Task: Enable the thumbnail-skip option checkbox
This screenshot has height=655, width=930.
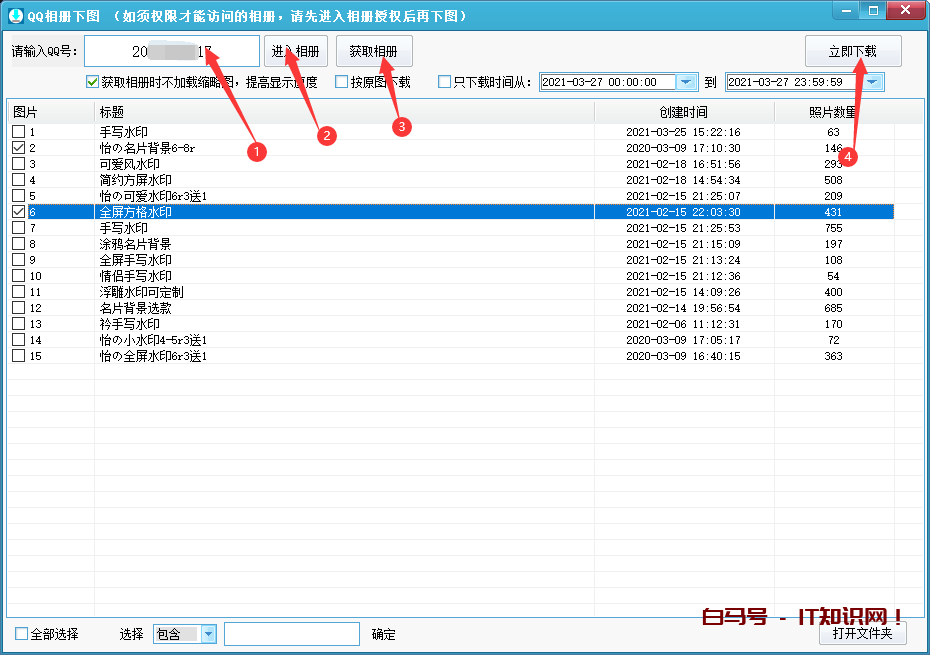Action: pos(93,82)
